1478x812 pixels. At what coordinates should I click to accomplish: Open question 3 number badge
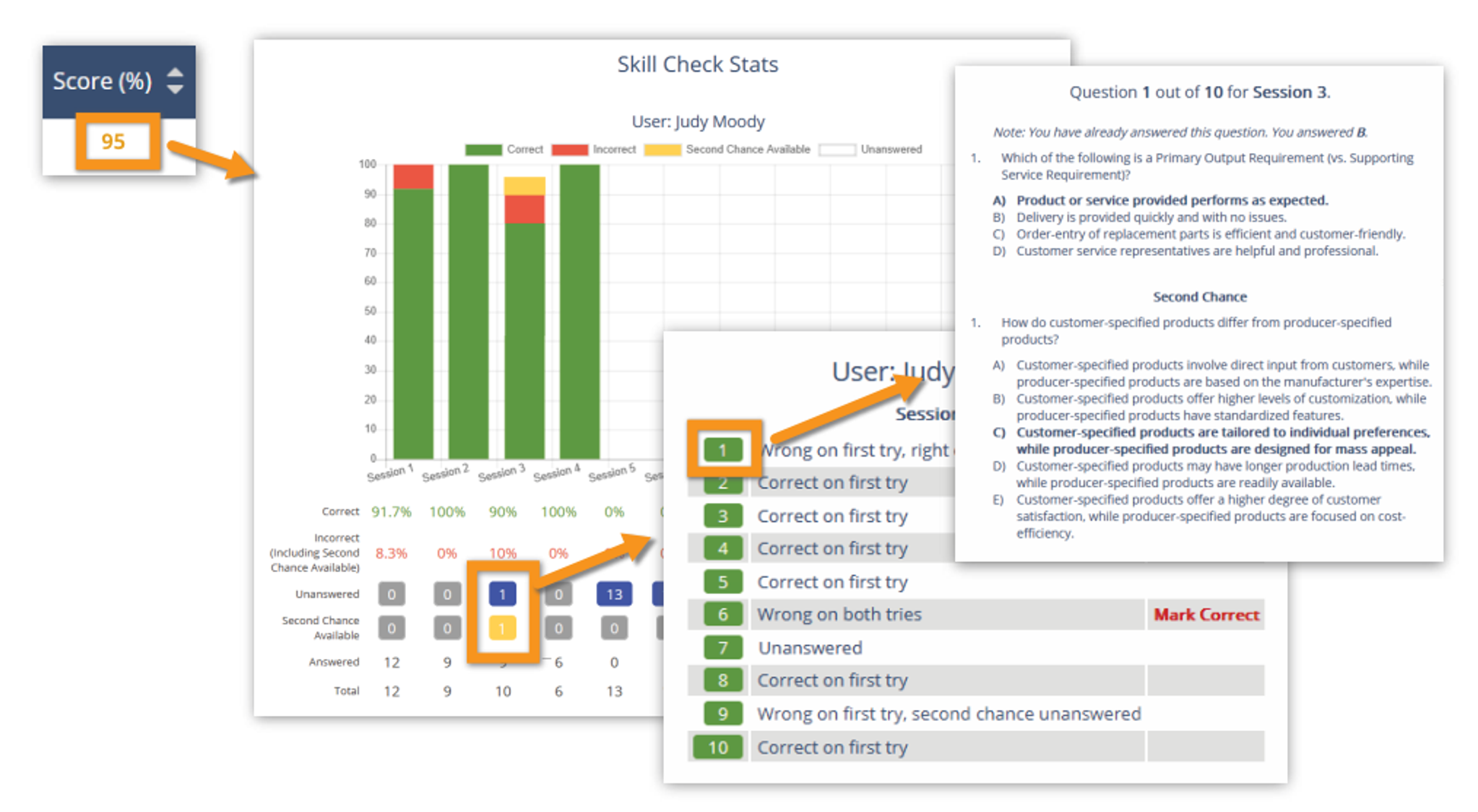[722, 516]
